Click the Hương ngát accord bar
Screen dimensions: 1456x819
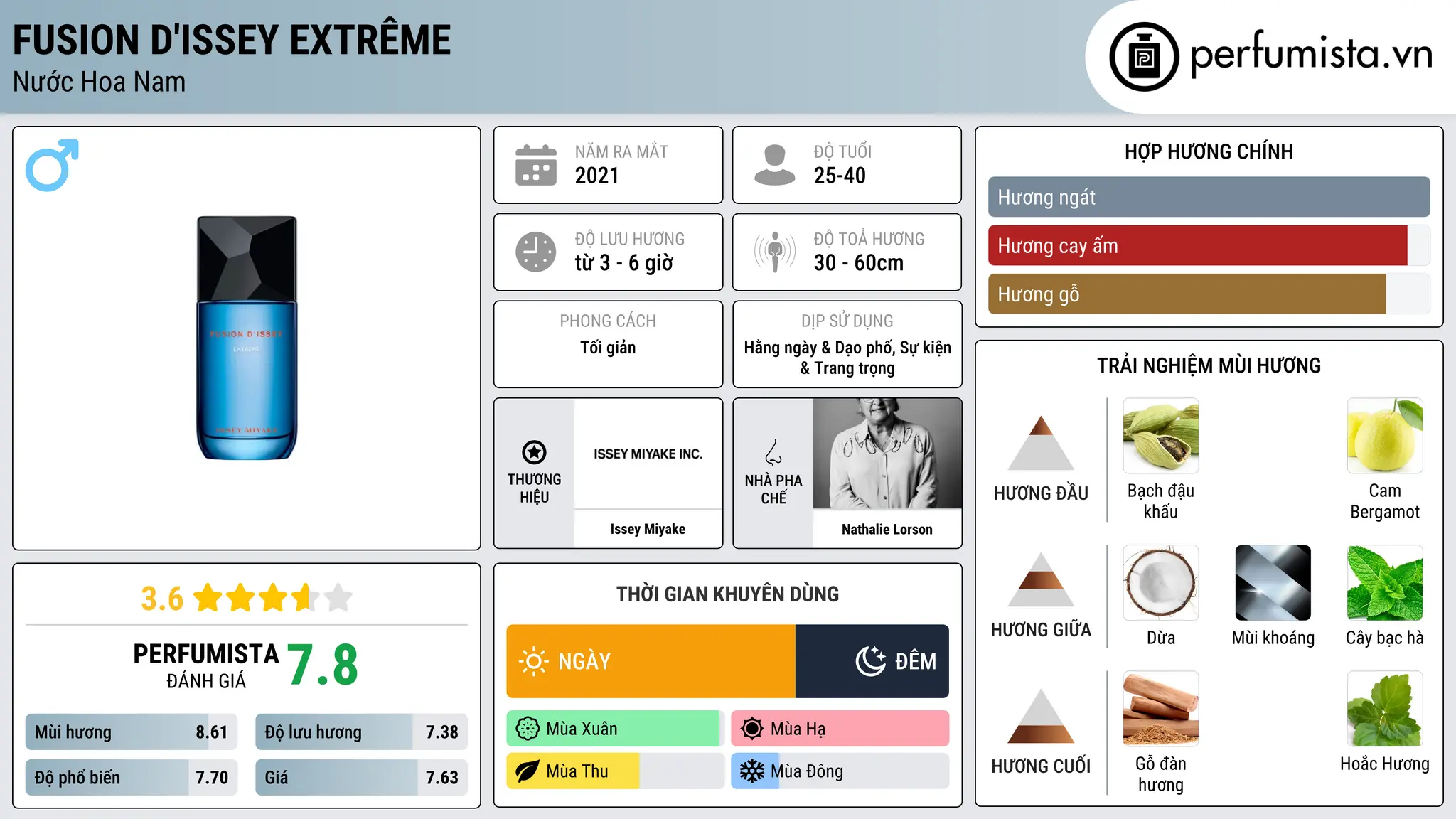[1209, 197]
